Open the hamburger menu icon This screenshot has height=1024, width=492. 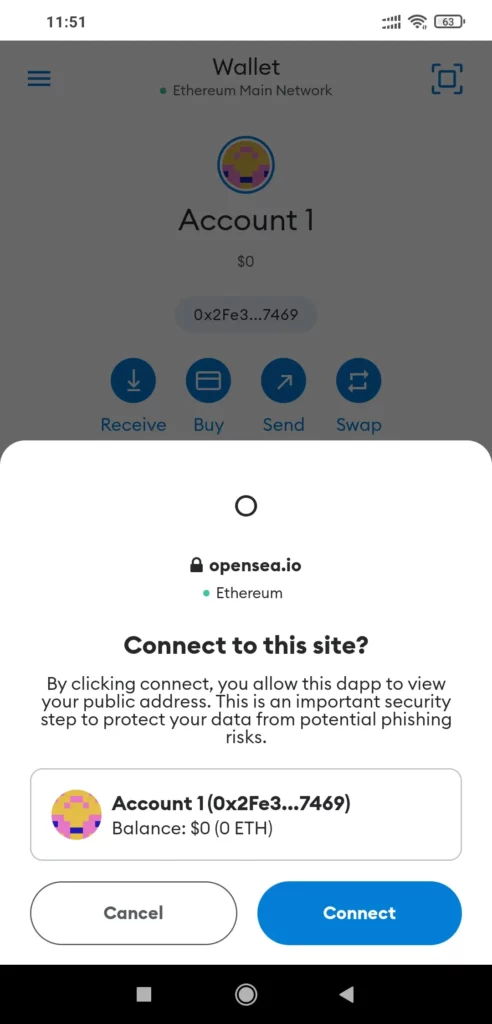39,79
